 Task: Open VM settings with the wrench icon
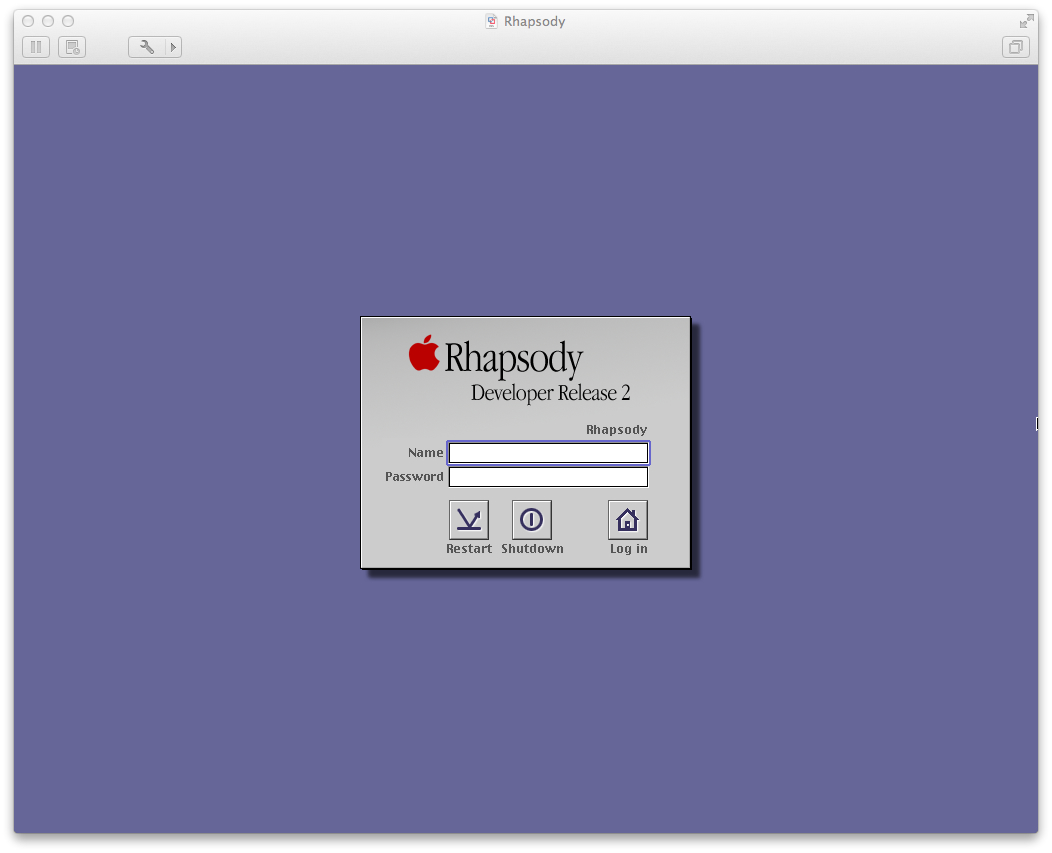(146, 47)
